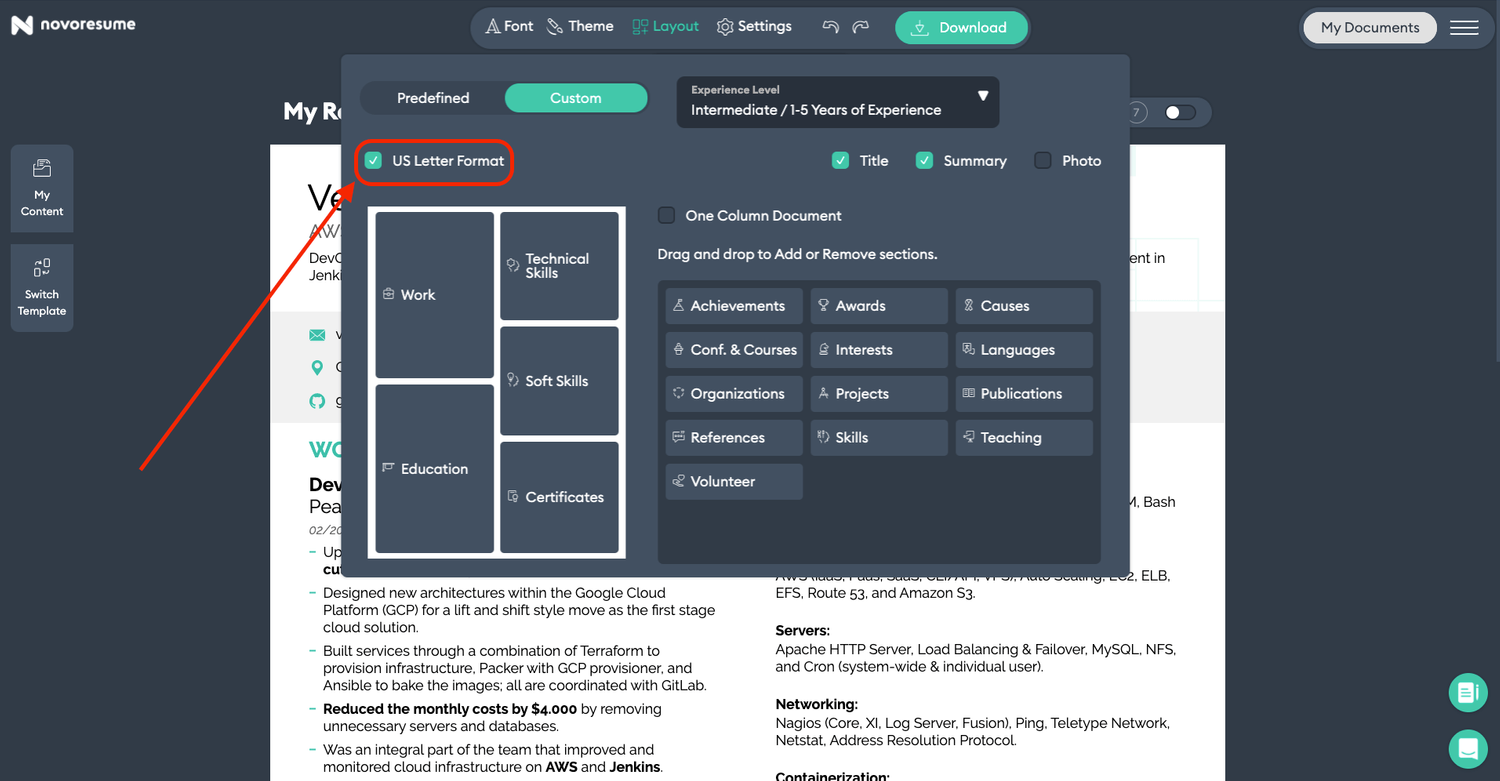Click the Download button
The image size is (1500, 781).
pyautogui.click(x=960, y=28)
